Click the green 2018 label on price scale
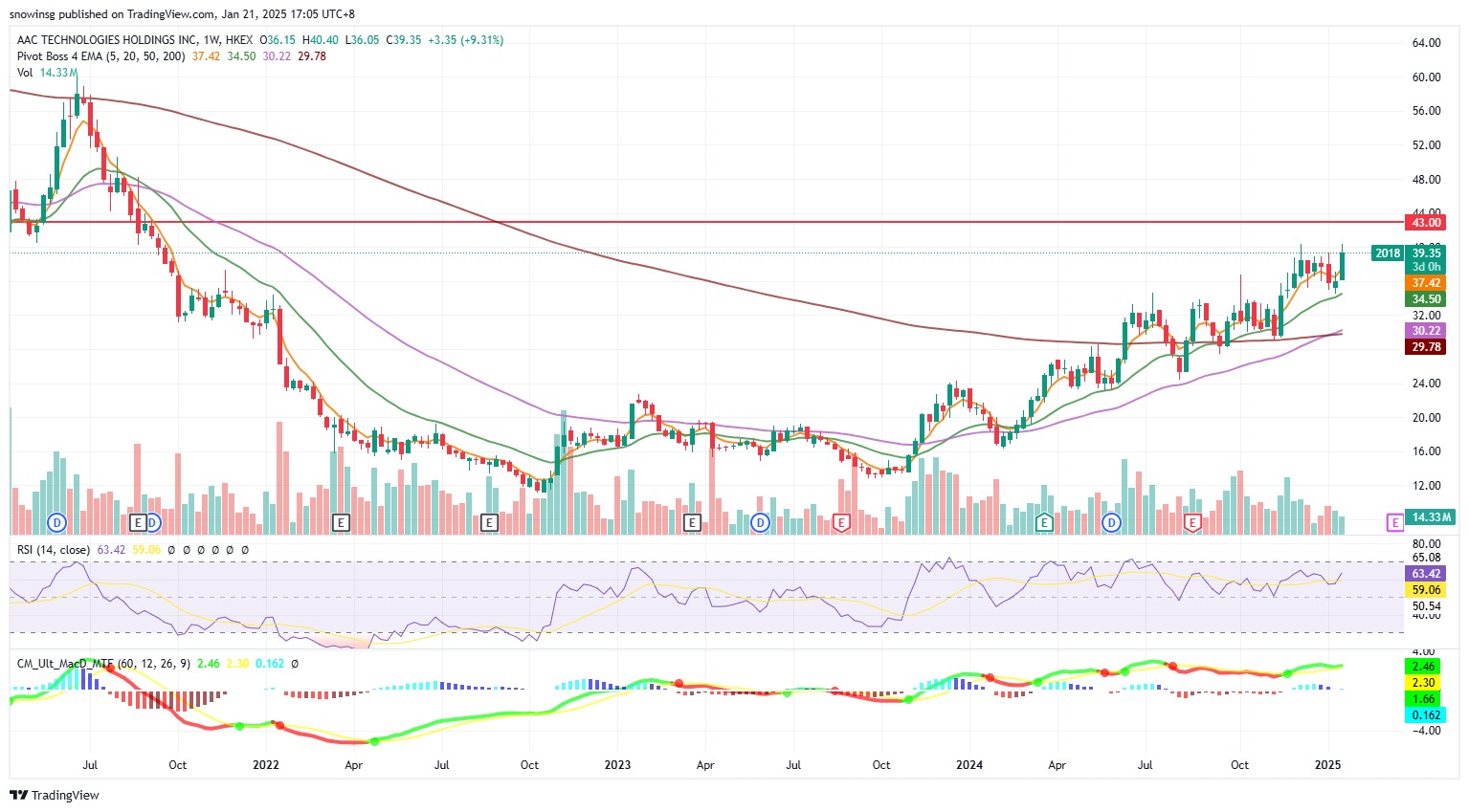1469x812 pixels. [1388, 253]
